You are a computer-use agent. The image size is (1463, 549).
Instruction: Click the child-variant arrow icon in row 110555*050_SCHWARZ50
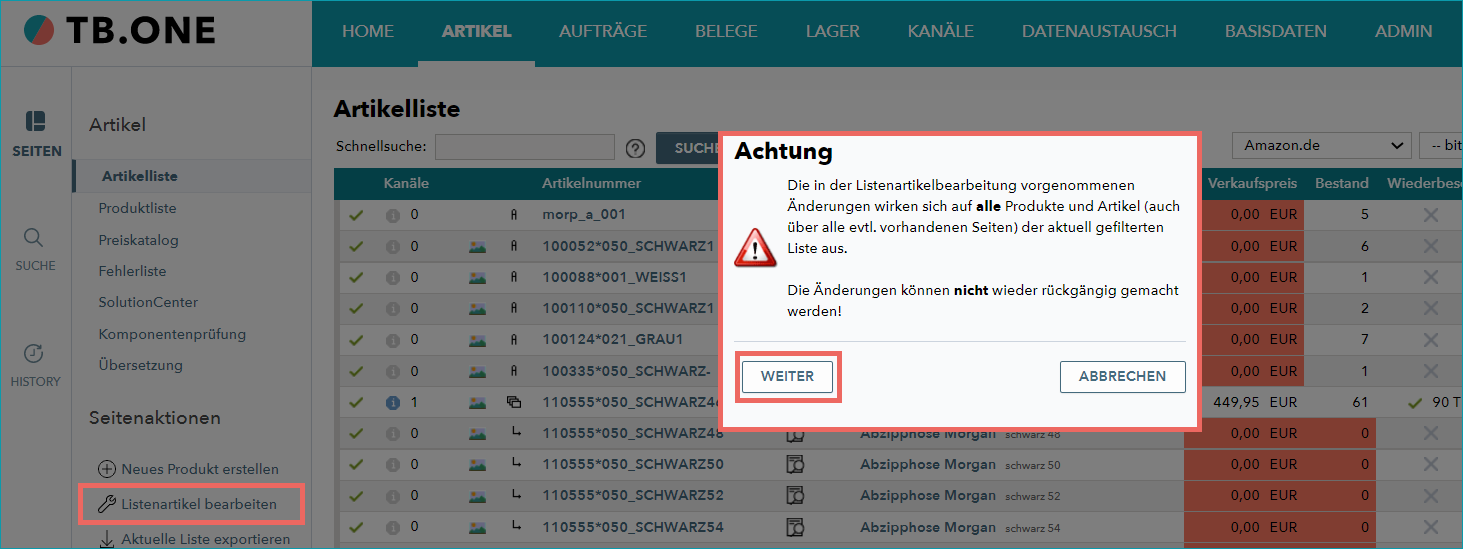pyautogui.click(x=516, y=464)
